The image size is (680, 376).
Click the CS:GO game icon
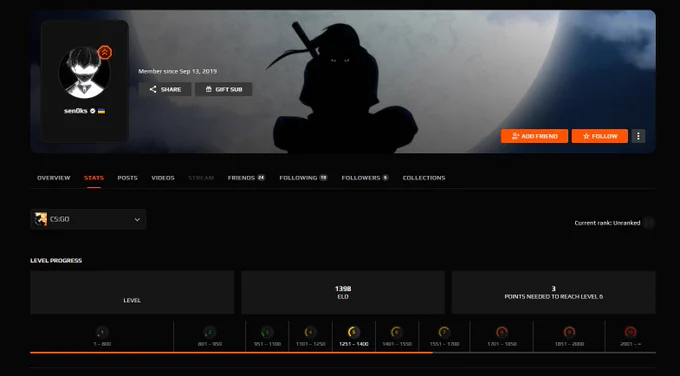point(41,219)
